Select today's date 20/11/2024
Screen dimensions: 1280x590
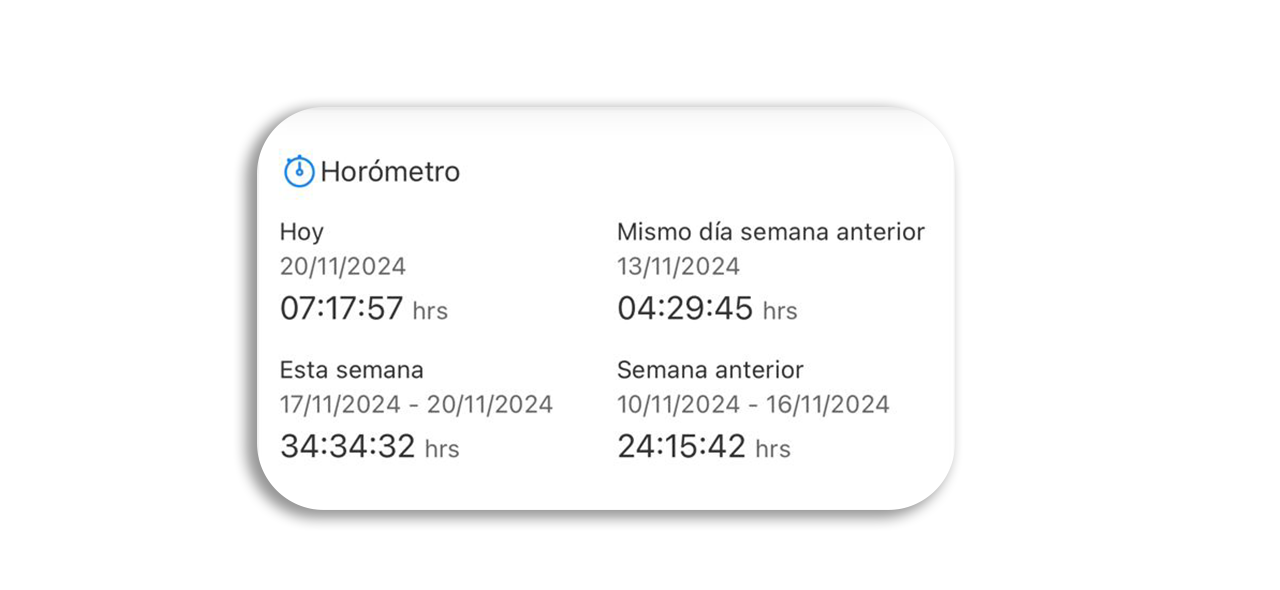[x=343, y=266]
